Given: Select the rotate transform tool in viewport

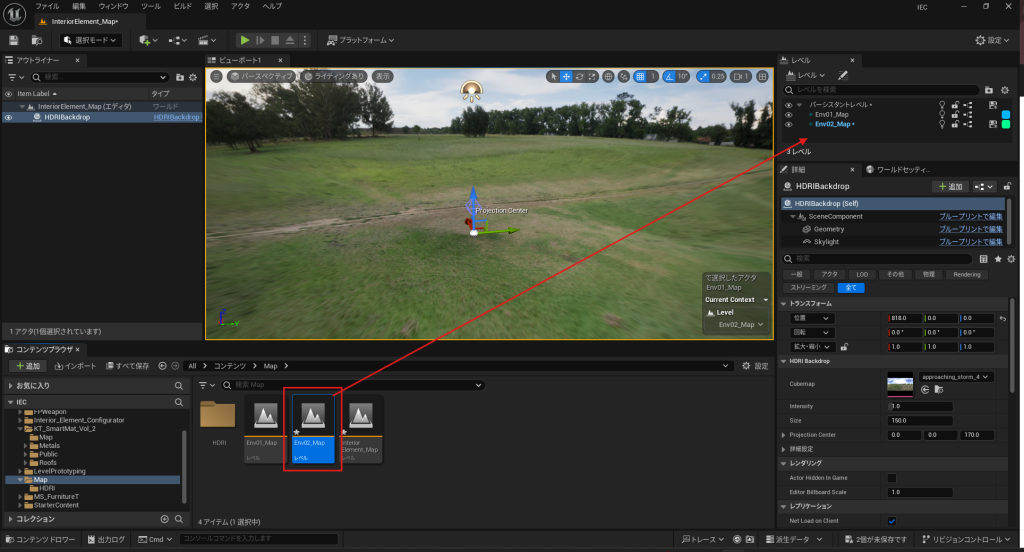Looking at the screenshot, I should (x=580, y=76).
